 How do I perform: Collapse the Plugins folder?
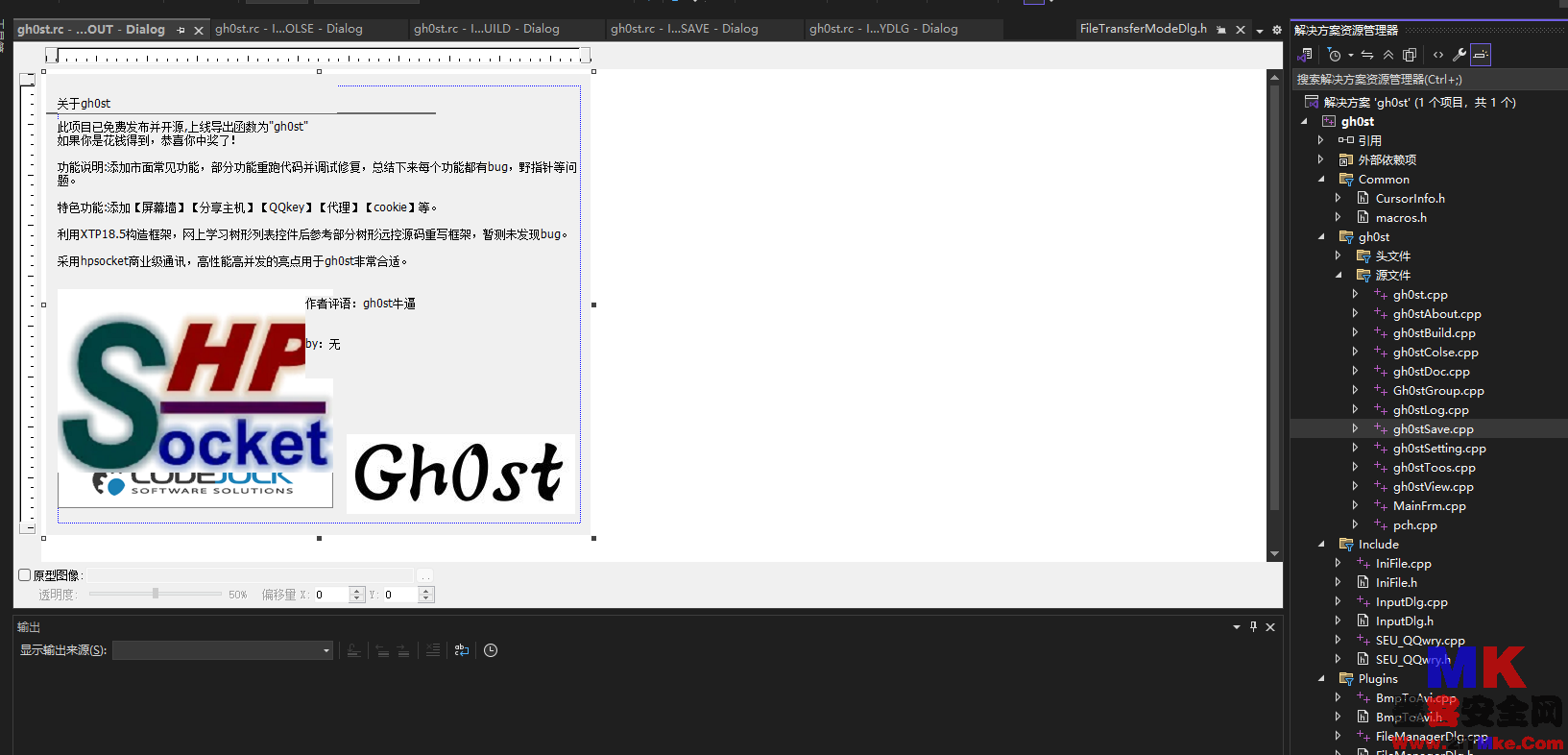(1321, 678)
